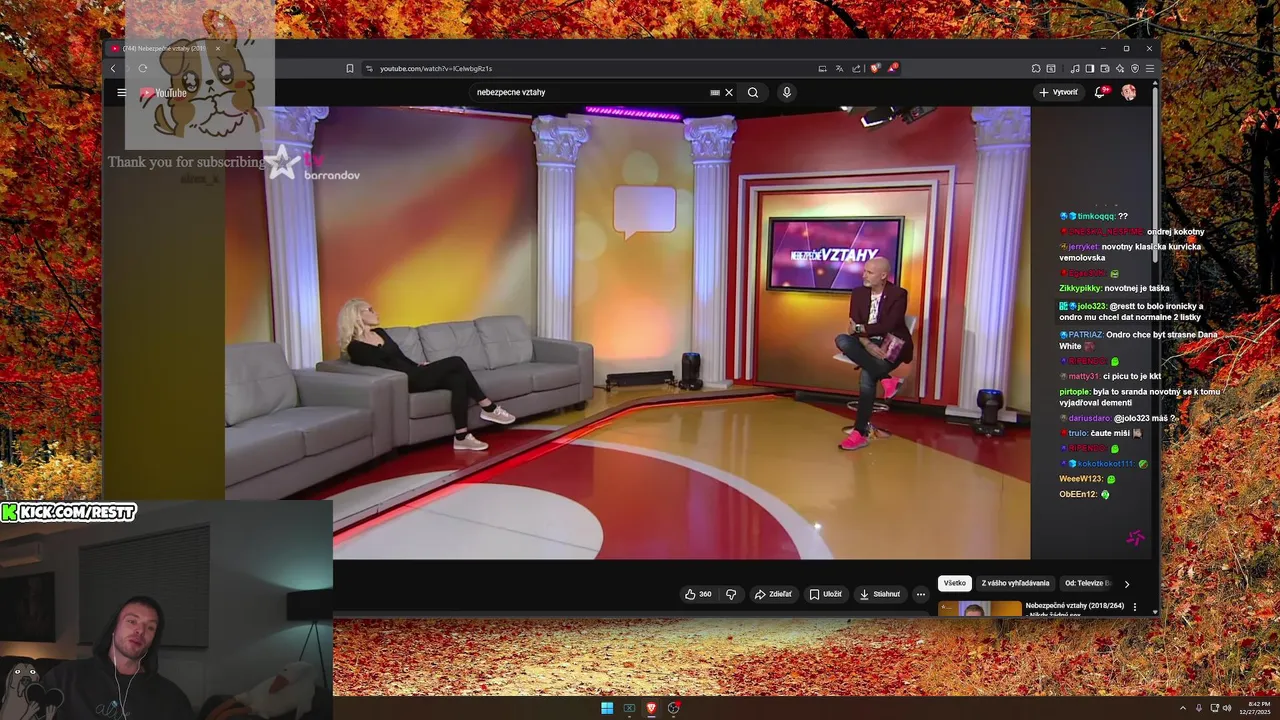Click the Nebezpečné vztahy browser tab

click(x=165, y=48)
